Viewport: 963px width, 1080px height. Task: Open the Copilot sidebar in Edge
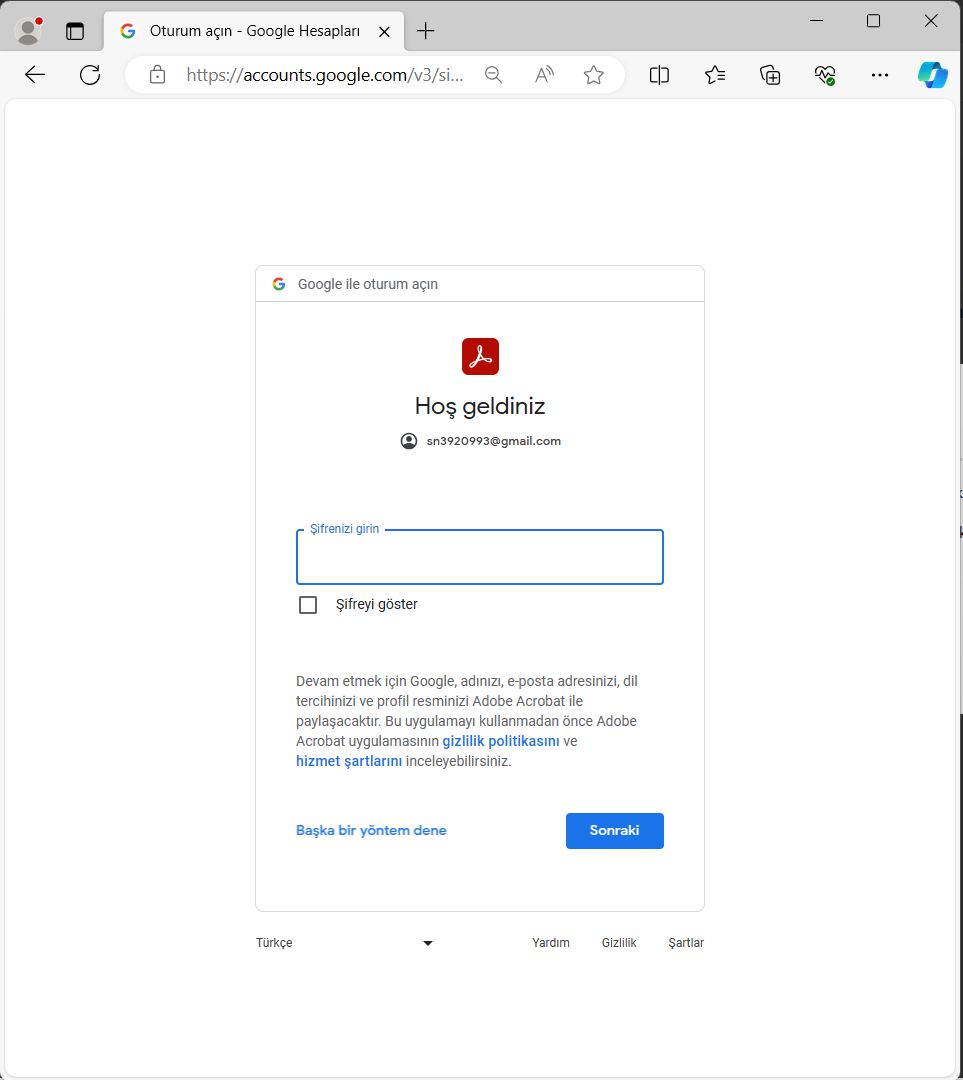click(x=932, y=75)
